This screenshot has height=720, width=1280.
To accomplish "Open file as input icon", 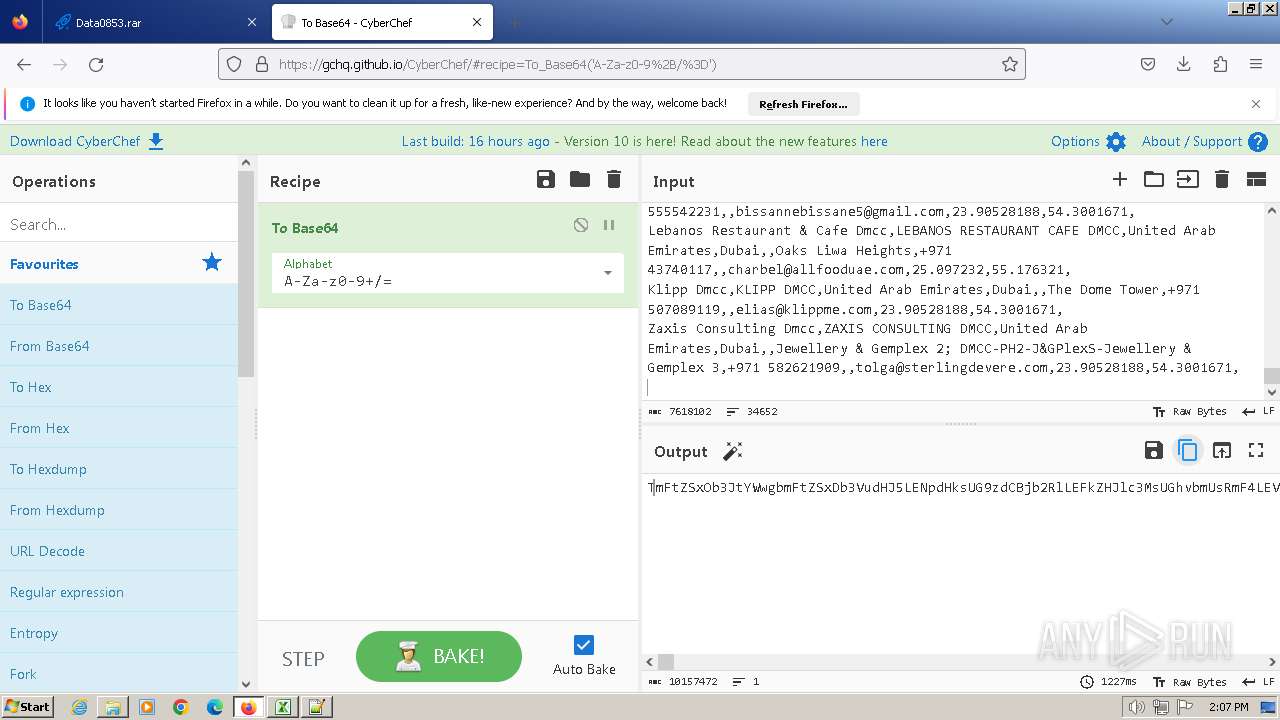I will click(1187, 180).
